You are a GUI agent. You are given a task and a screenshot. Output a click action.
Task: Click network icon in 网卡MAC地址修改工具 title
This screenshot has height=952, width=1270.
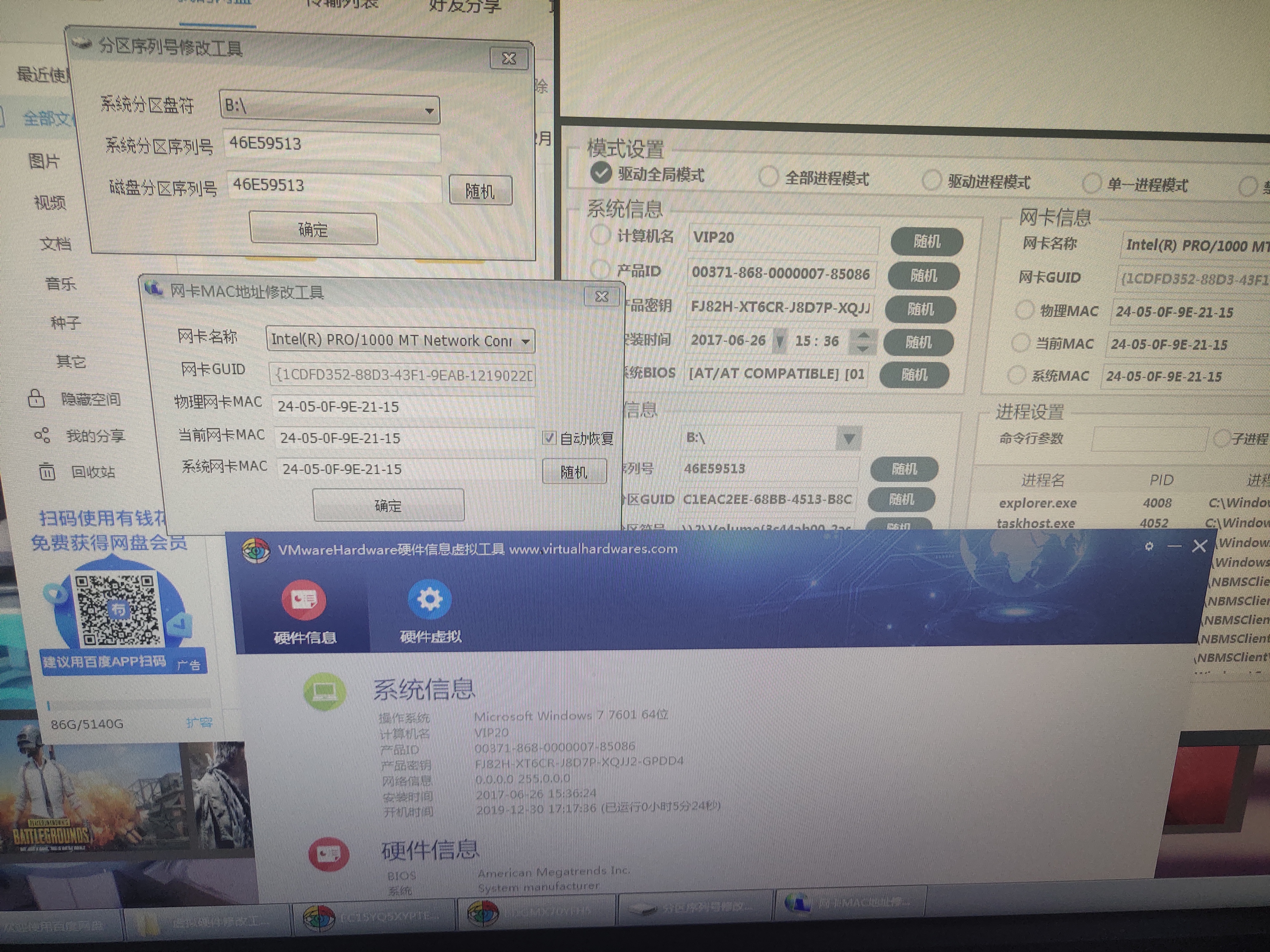click(x=153, y=289)
